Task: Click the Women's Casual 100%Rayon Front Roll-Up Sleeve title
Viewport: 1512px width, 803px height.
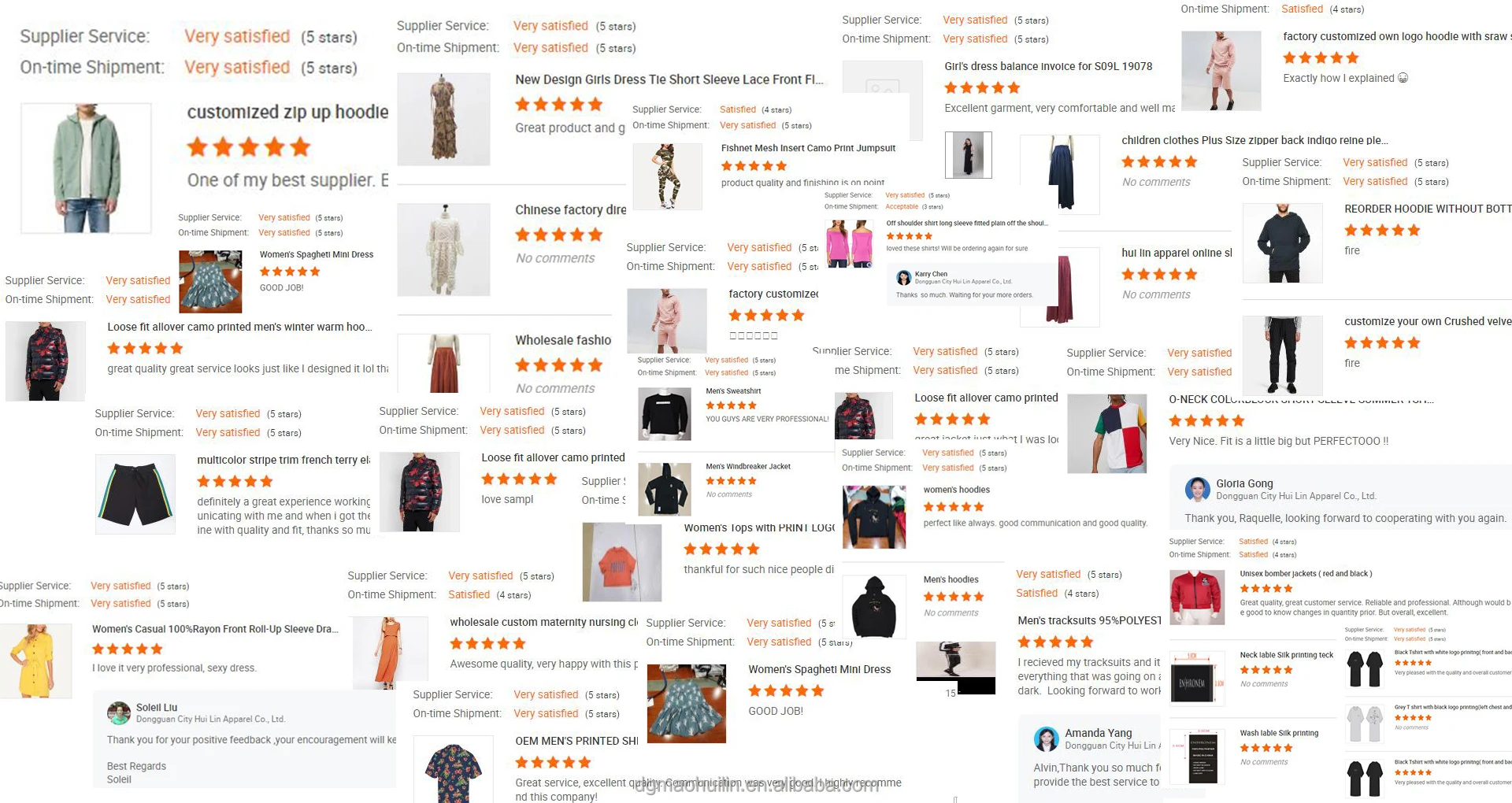Action: [215, 629]
